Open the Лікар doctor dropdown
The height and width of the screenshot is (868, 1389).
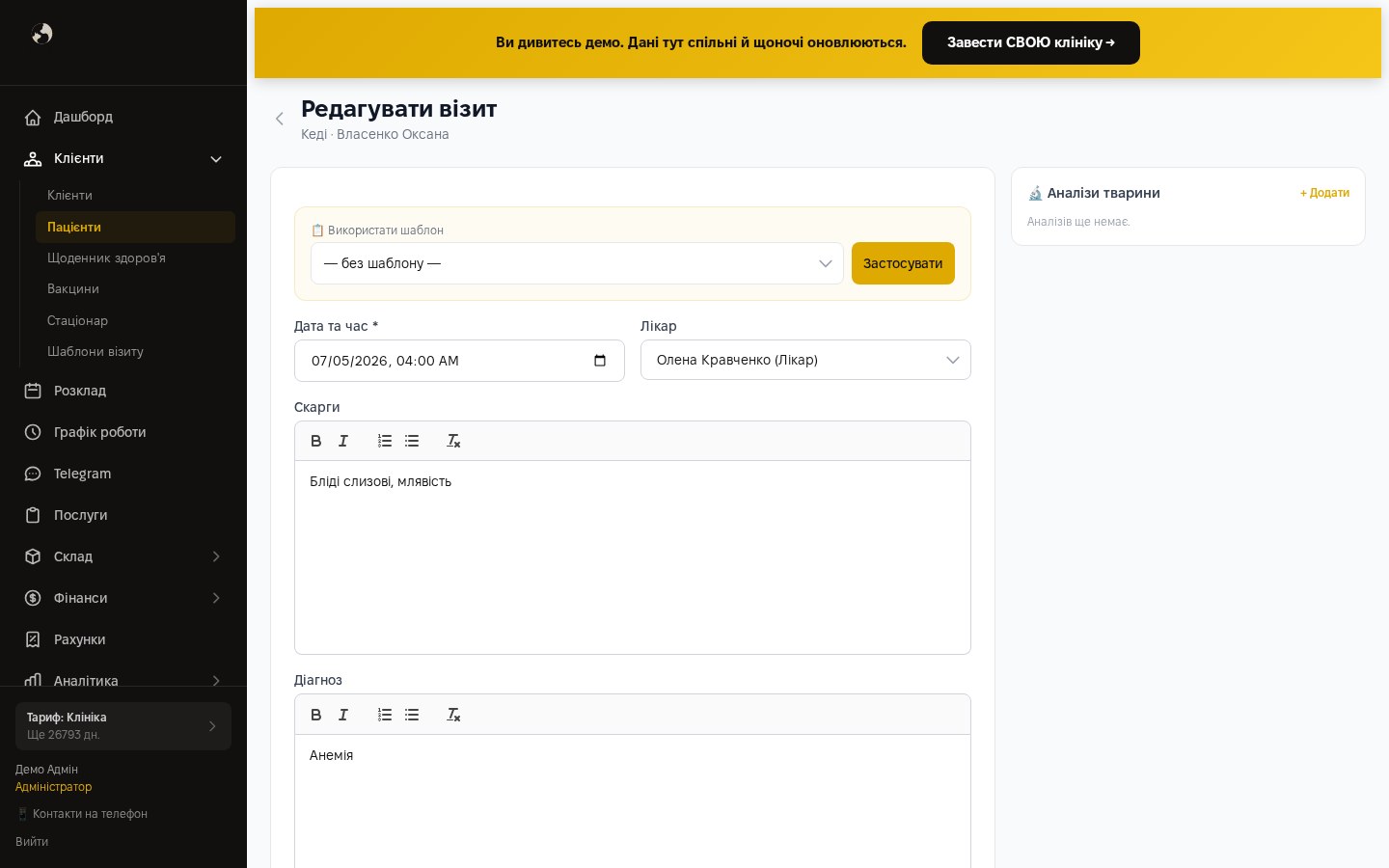tap(805, 360)
